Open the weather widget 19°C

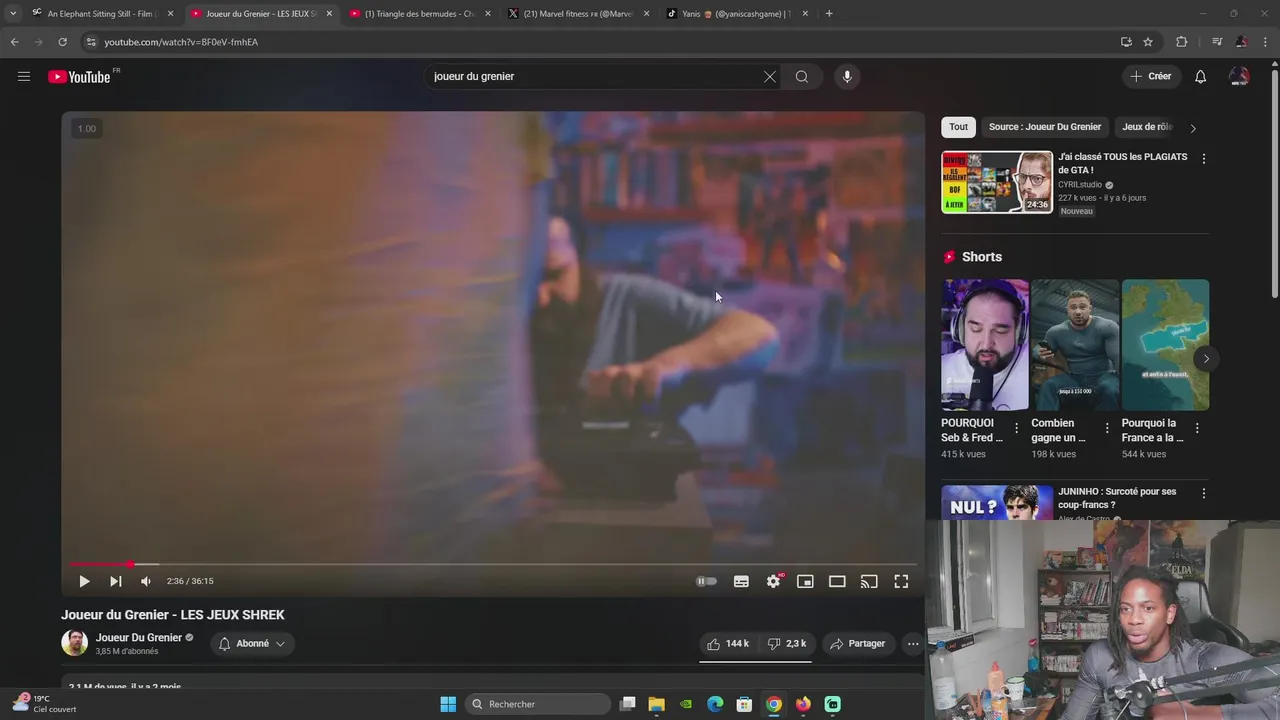pos(44,704)
